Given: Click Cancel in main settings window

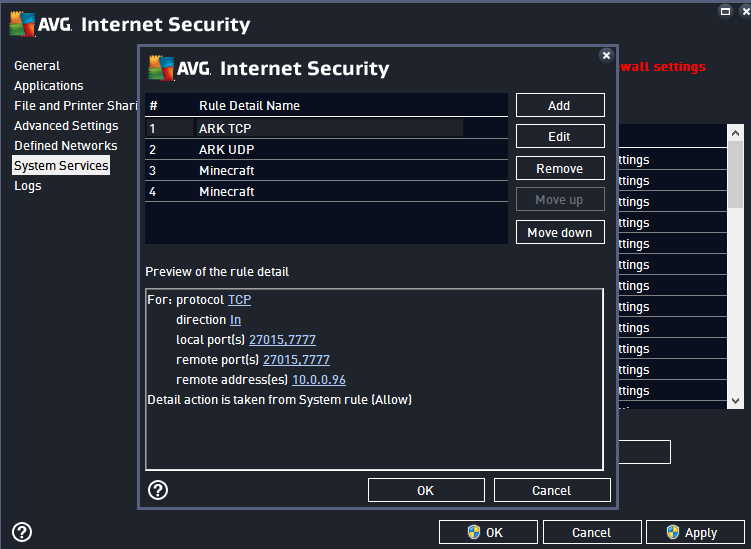Looking at the screenshot, I should [x=592, y=533].
